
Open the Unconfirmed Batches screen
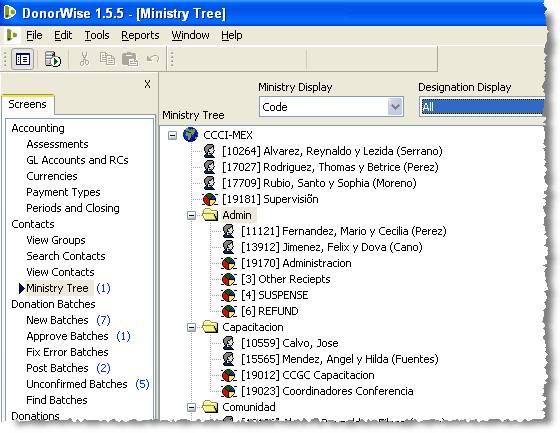(x=77, y=384)
